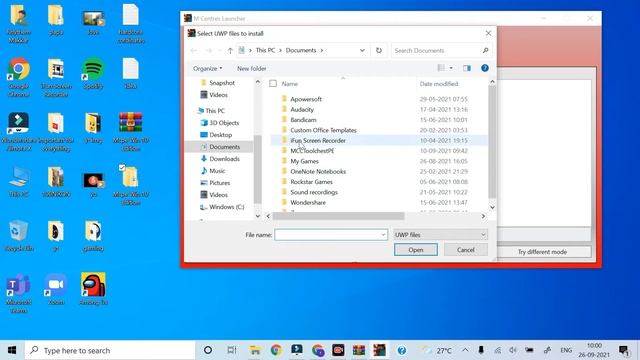Open the Get Help taskbar icon

402,350
